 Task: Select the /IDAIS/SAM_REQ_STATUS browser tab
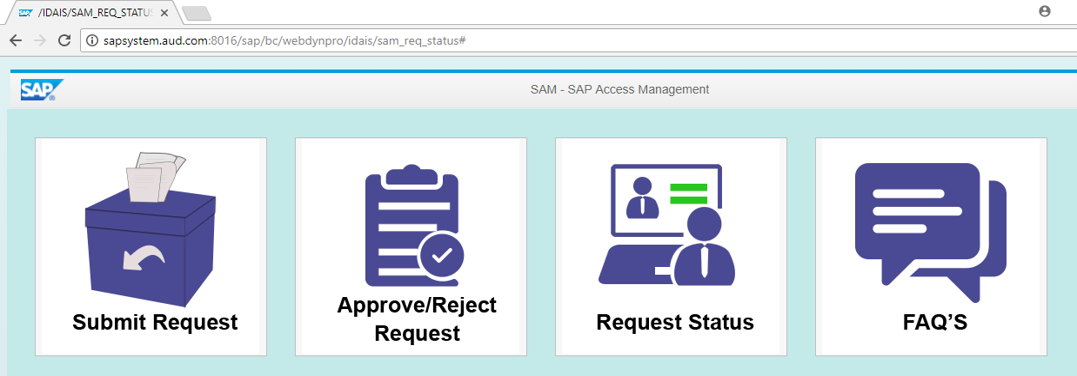click(93, 13)
